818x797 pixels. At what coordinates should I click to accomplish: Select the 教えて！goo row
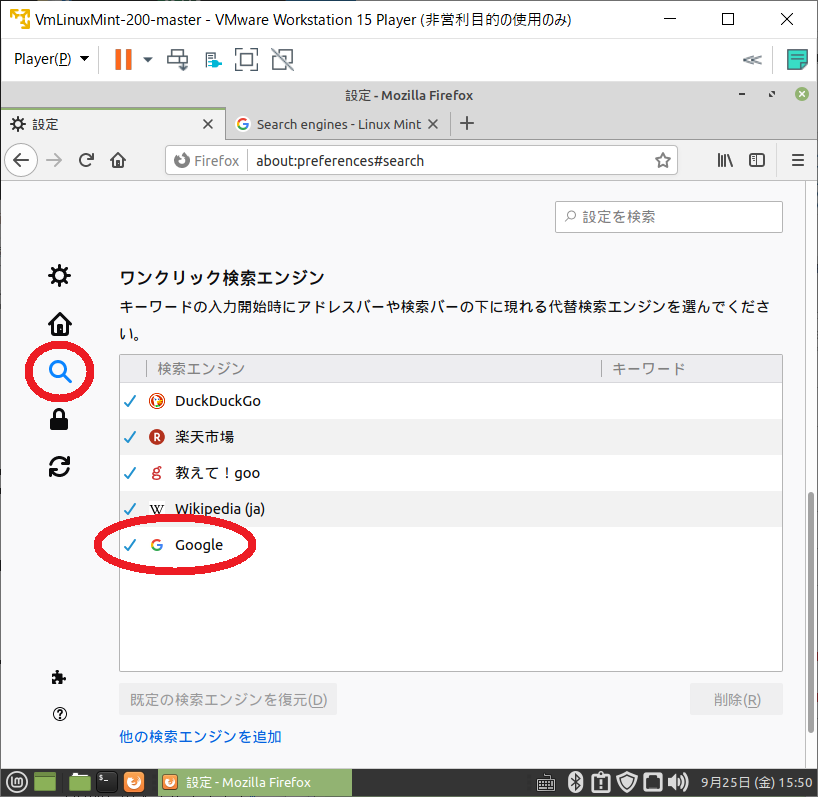point(451,473)
